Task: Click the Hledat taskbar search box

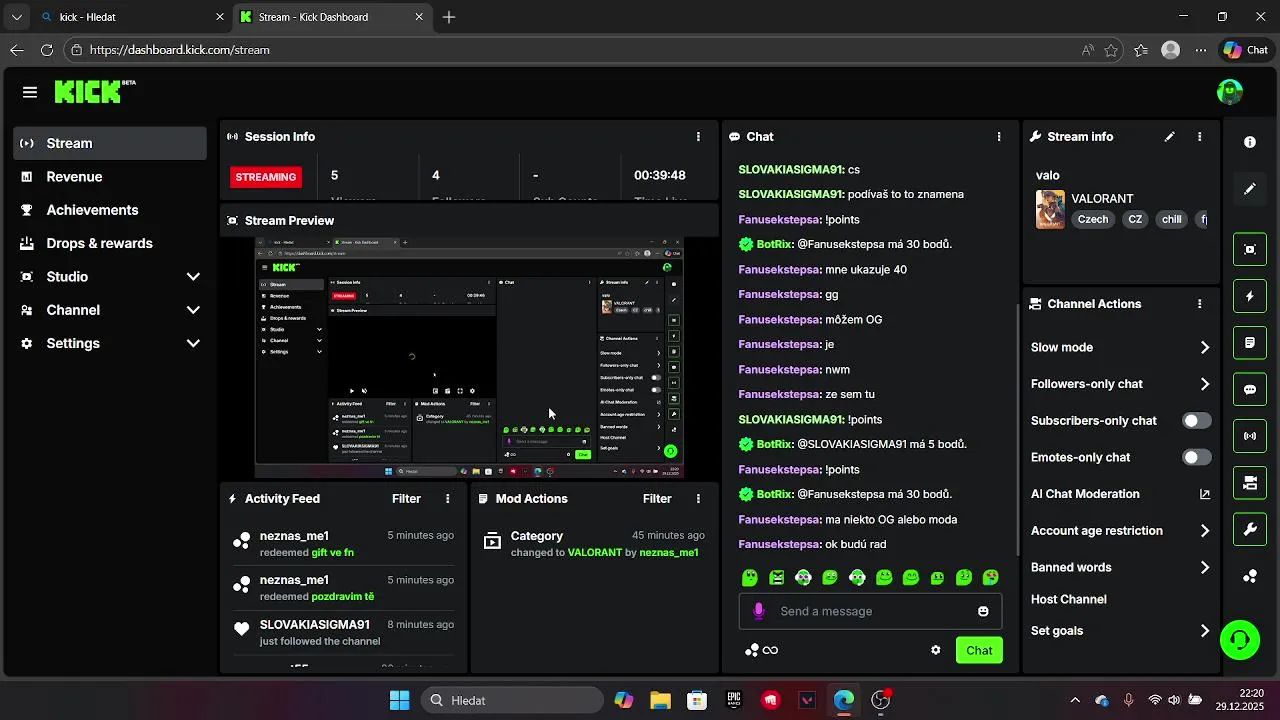Action: (510, 700)
